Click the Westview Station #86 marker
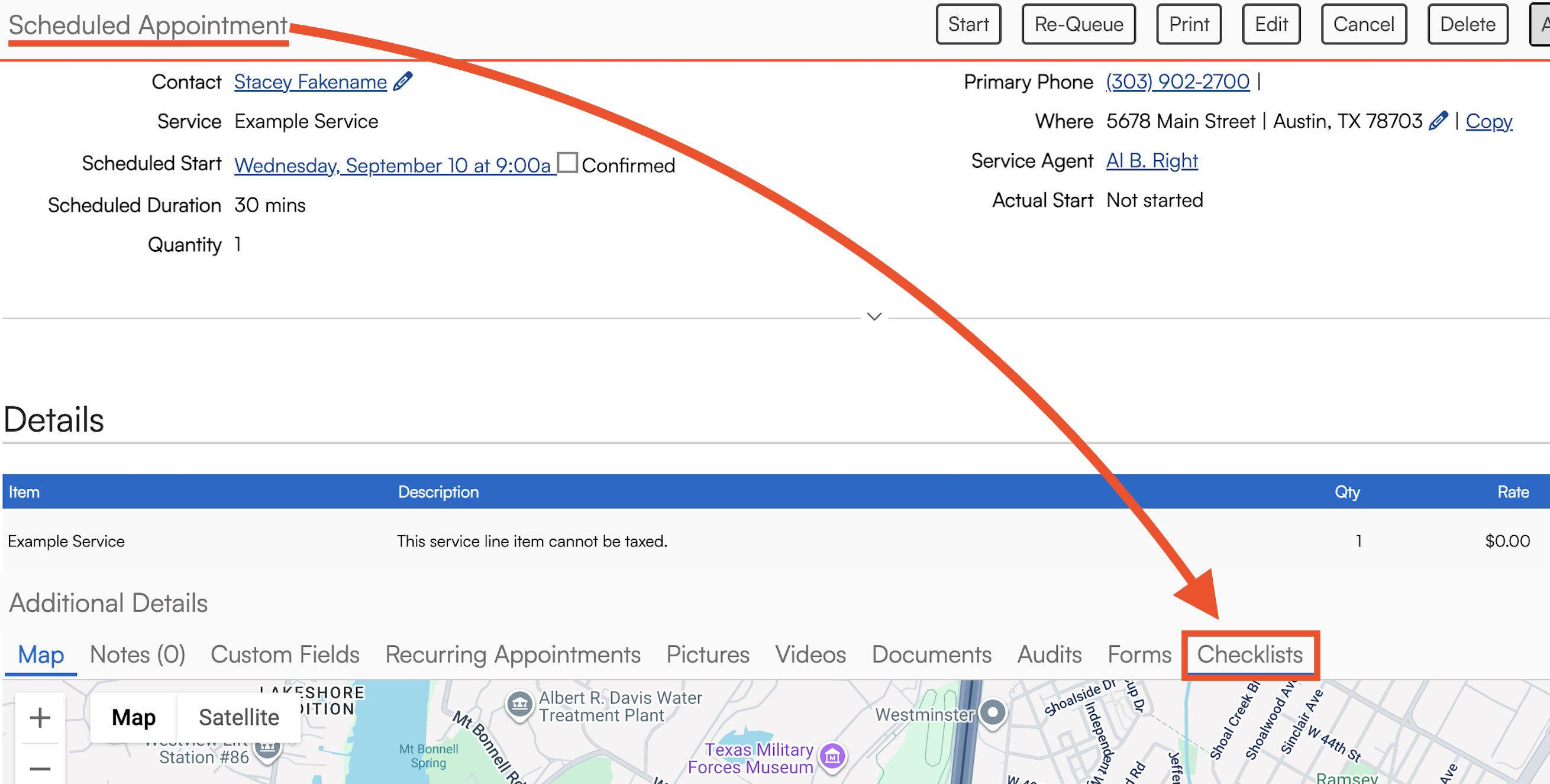 pyautogui.click(x=267, y=748)
